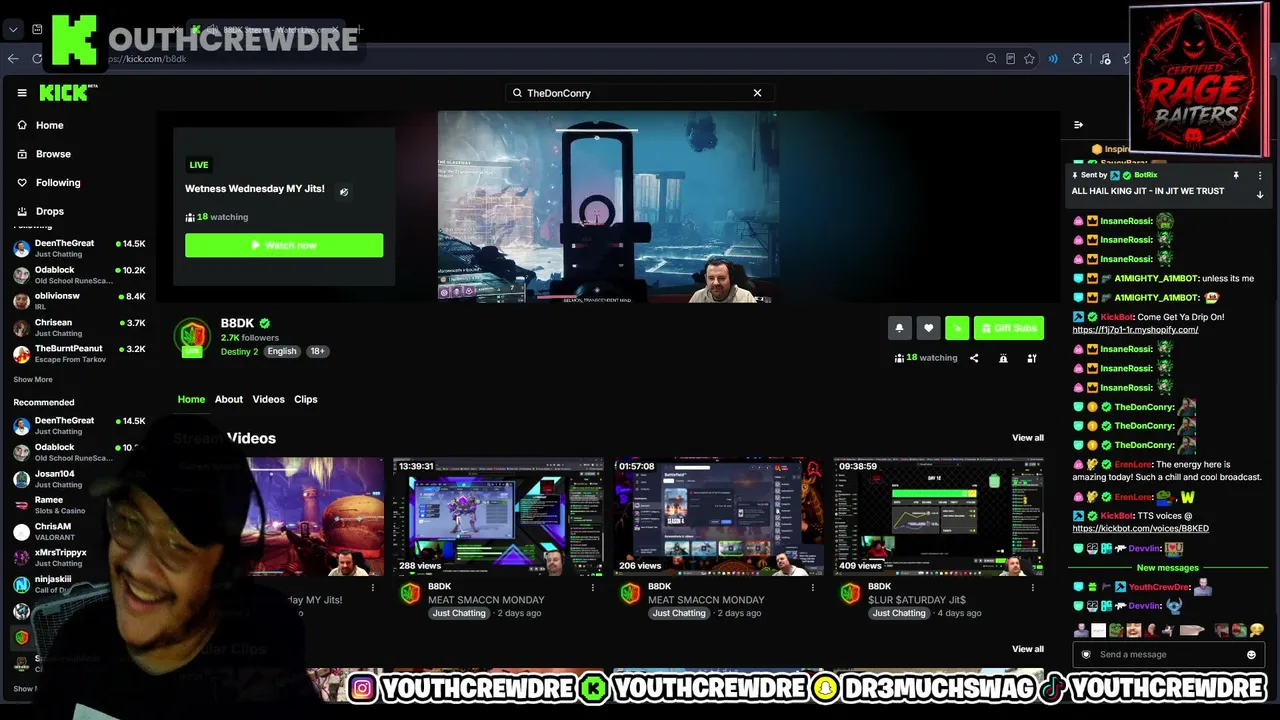Switch to the About tab
This screenshot has width=1280, height=720.
click(x=229, y=399)
